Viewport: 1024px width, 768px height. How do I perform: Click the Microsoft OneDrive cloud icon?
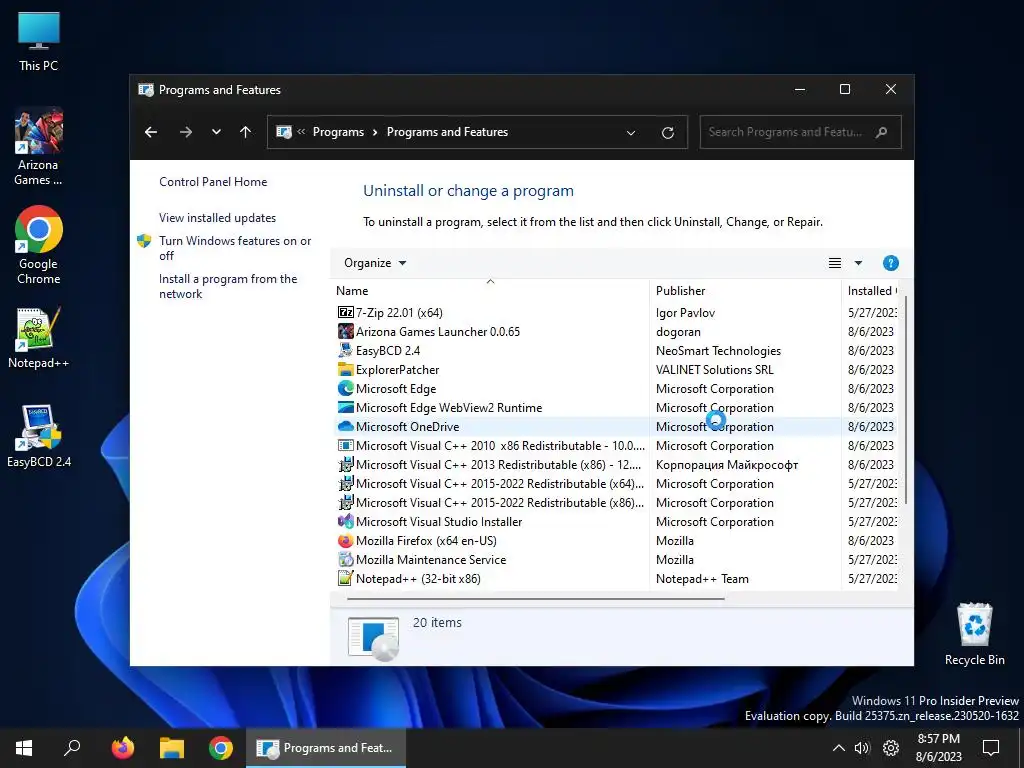point(345,426)
